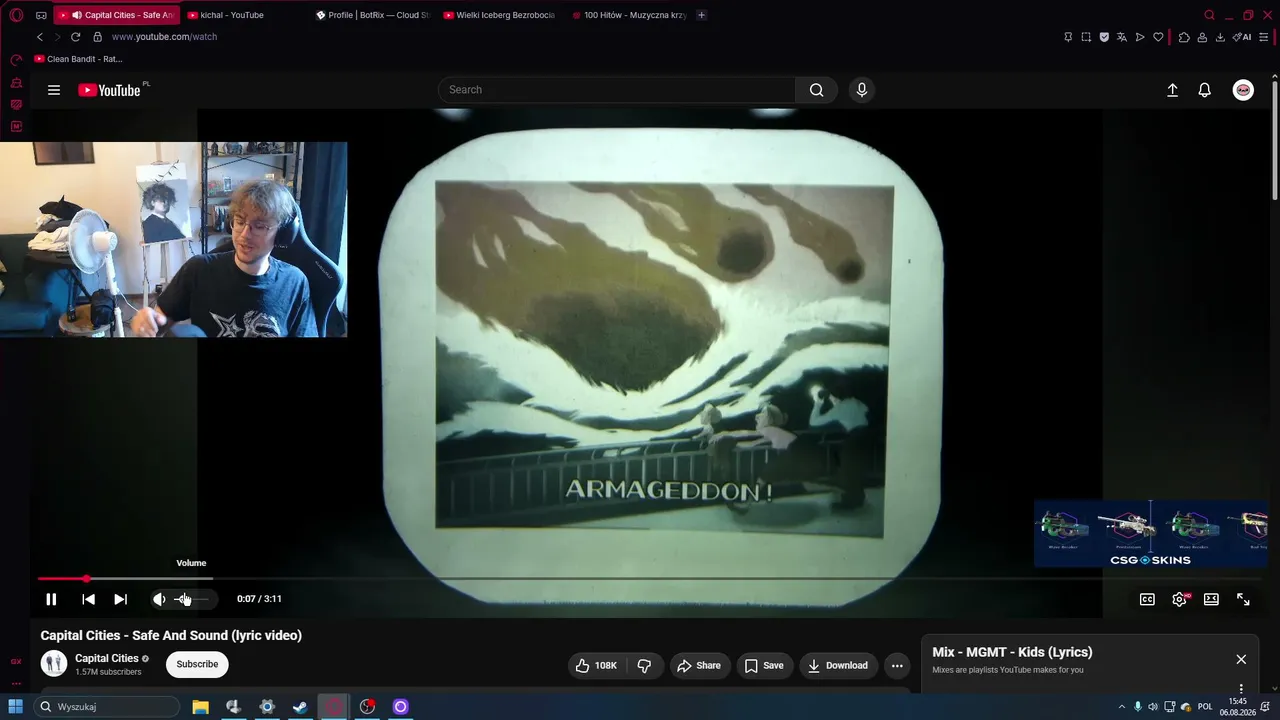Open the video settings gear
The height and width of the screenshot is (720, 1280).
coord(1179,599)
